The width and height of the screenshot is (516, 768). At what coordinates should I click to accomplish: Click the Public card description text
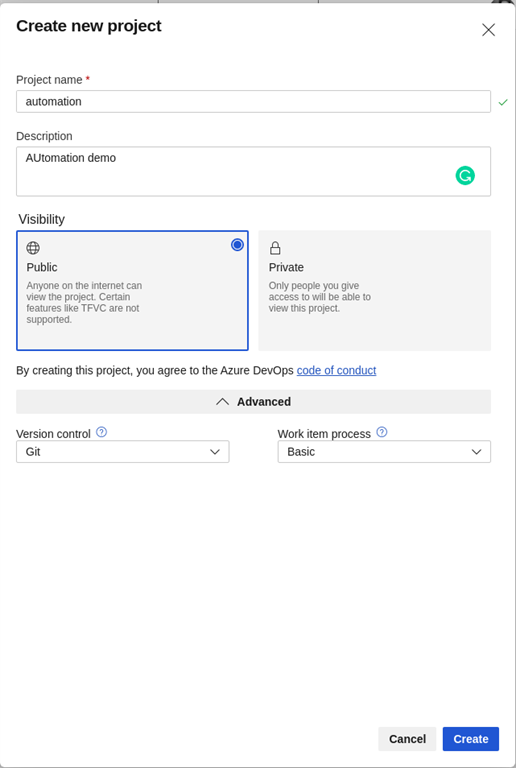coord(84,302)
